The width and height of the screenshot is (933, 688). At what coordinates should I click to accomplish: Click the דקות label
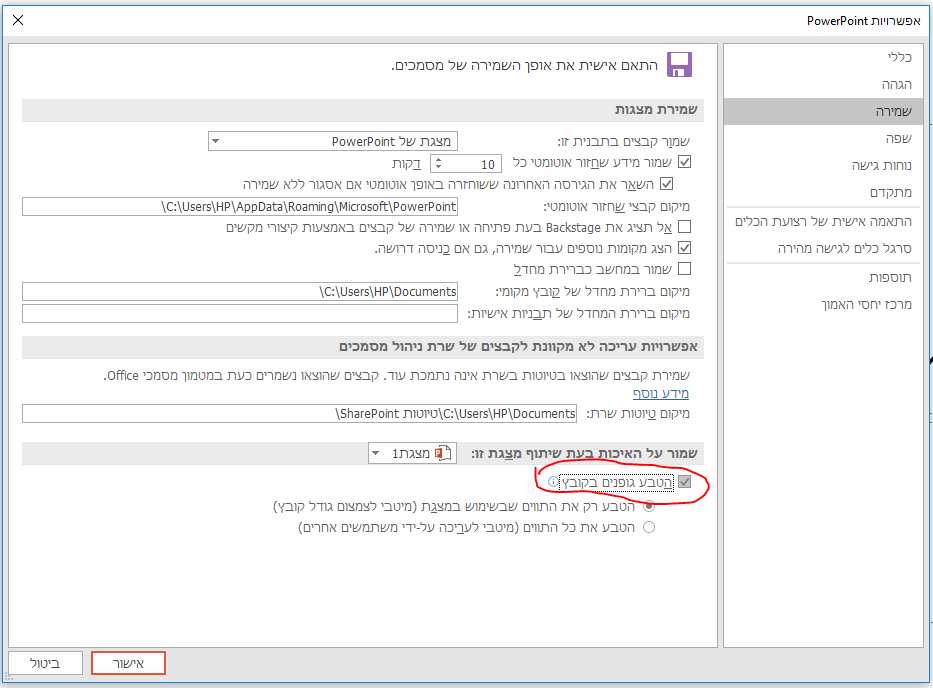[406, 164]
